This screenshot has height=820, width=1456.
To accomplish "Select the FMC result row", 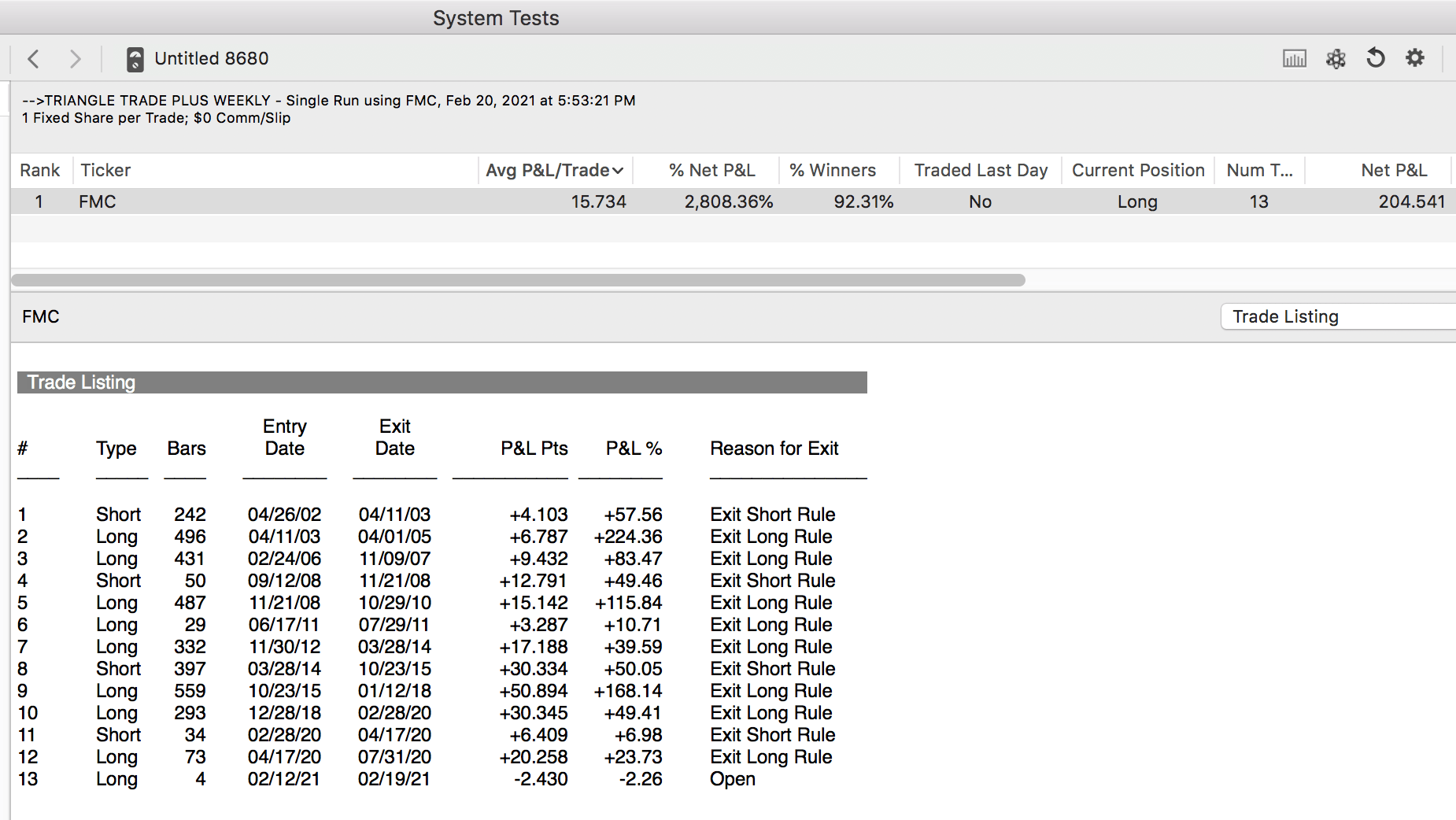I will click(x=734, y=201).
